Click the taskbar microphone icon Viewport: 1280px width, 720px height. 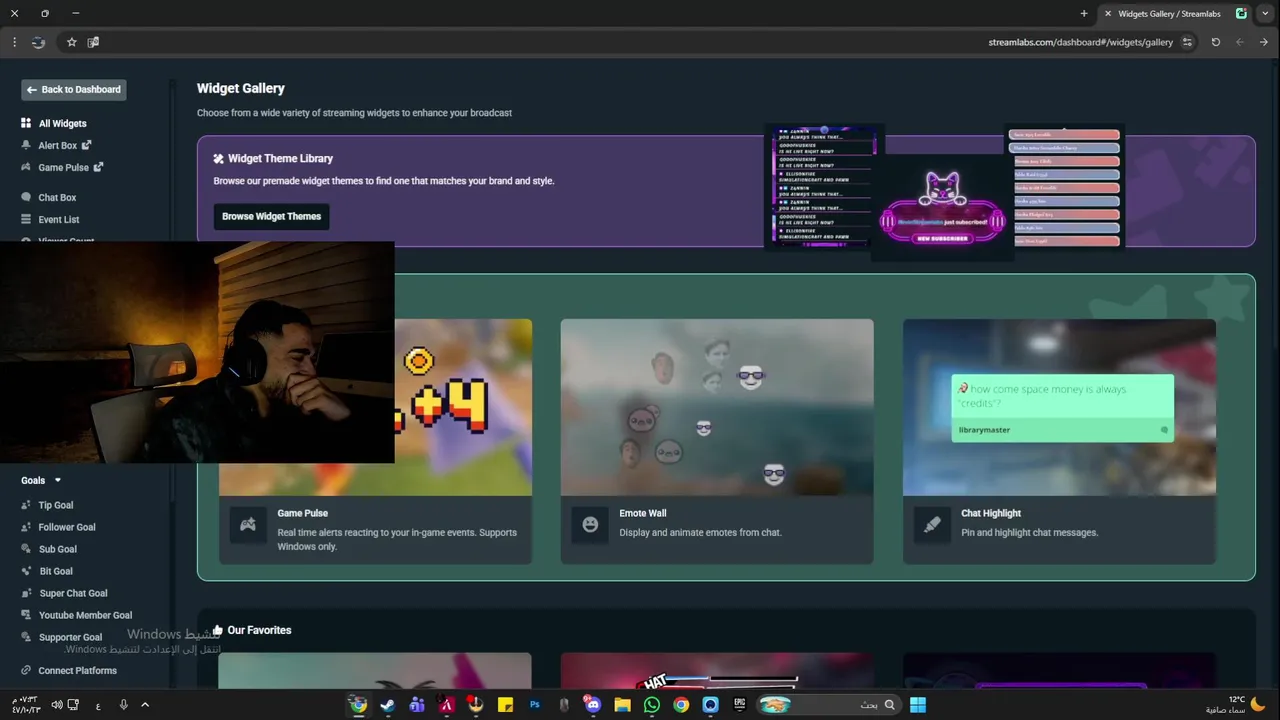click(123, 705)
